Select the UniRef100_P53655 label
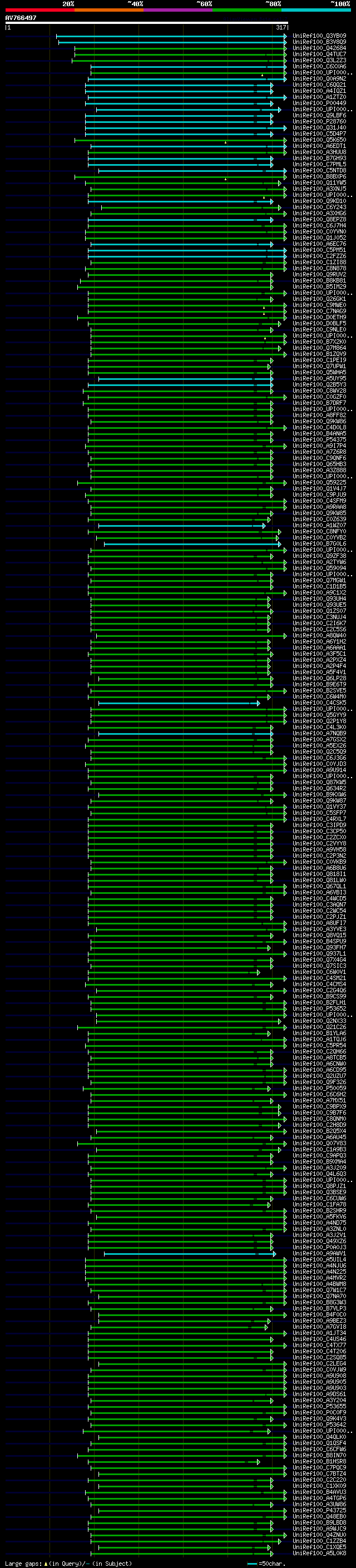 pos(319,1407)
